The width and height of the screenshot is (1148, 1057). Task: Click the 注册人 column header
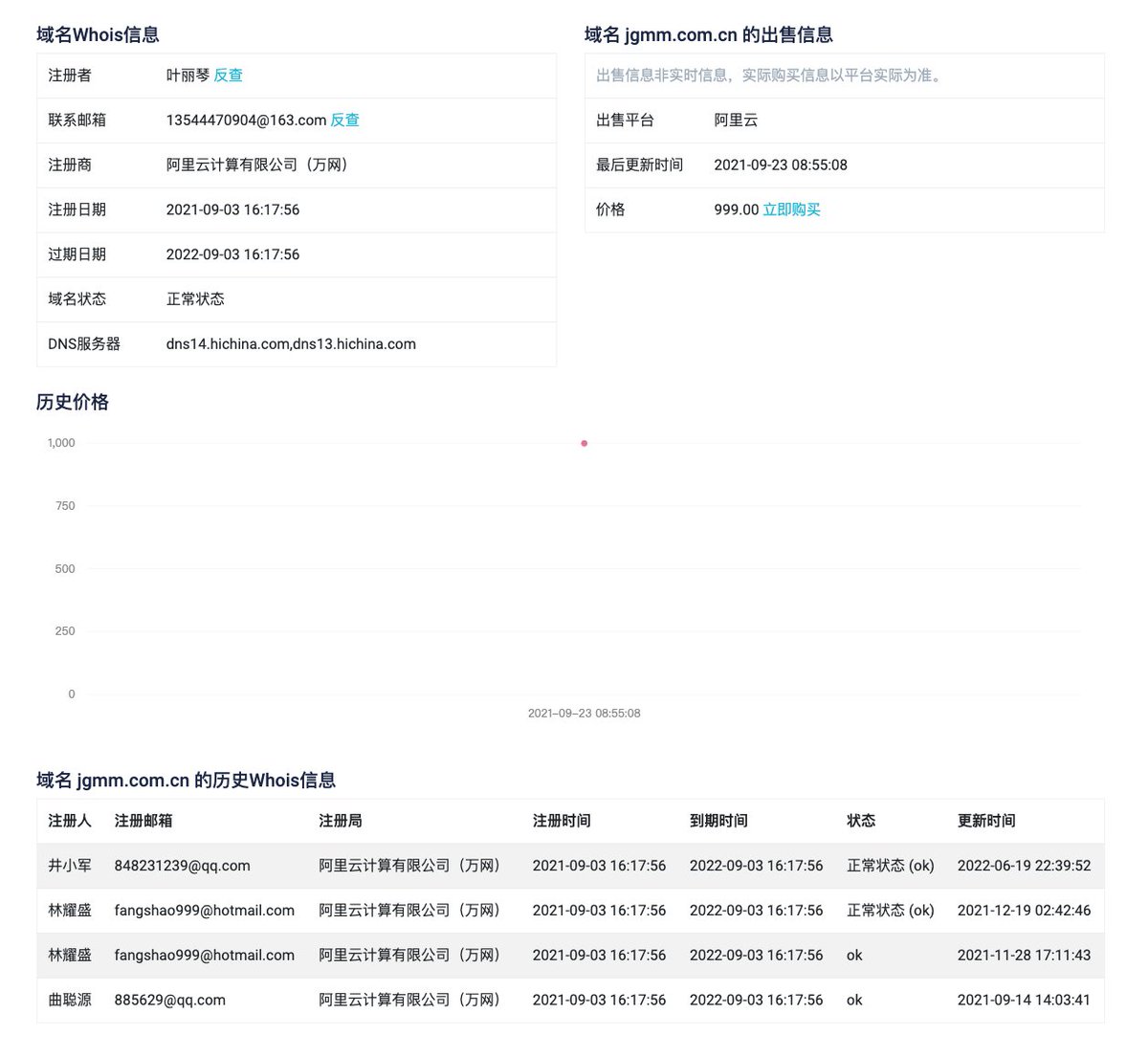click(70, 821)
